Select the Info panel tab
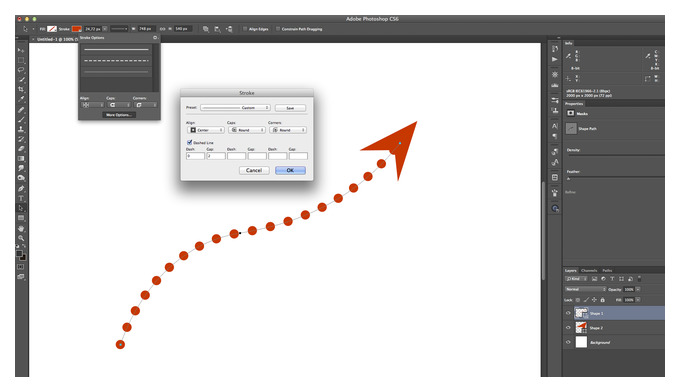This screenshot has width=680, height=392. click(569, 43)
